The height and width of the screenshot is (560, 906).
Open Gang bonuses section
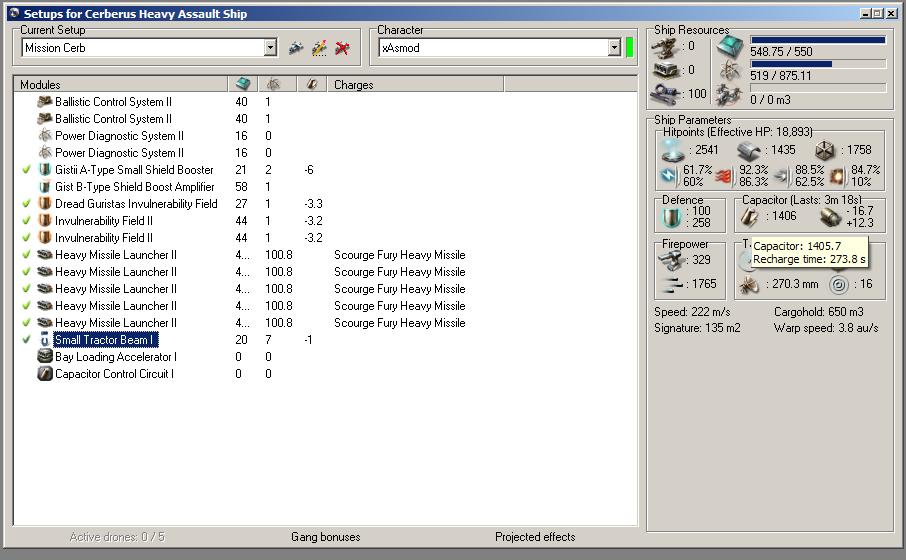(x=325, y=537)
